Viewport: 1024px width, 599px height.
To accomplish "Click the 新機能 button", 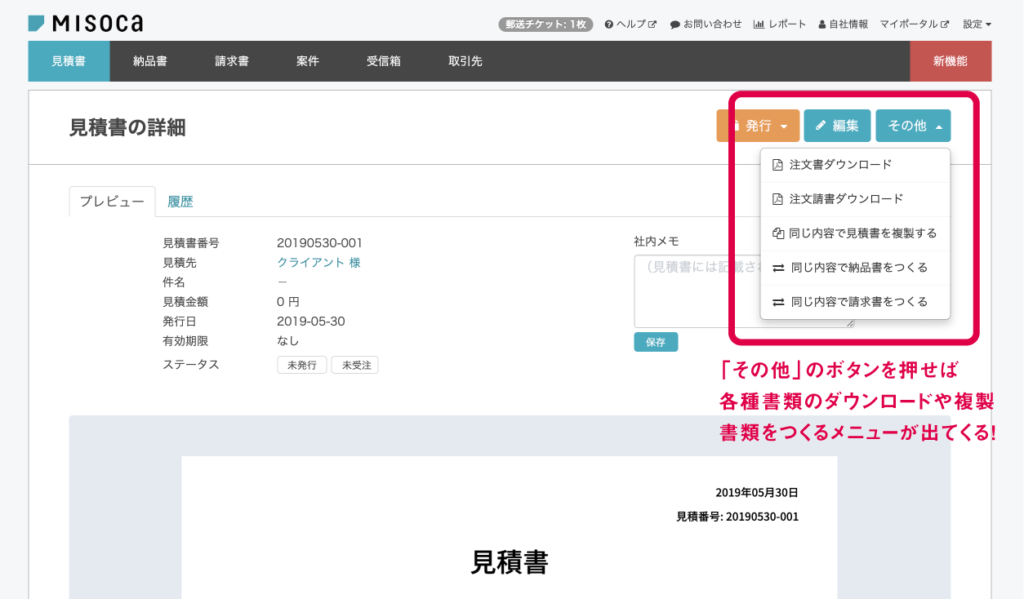I will point(950,61).
